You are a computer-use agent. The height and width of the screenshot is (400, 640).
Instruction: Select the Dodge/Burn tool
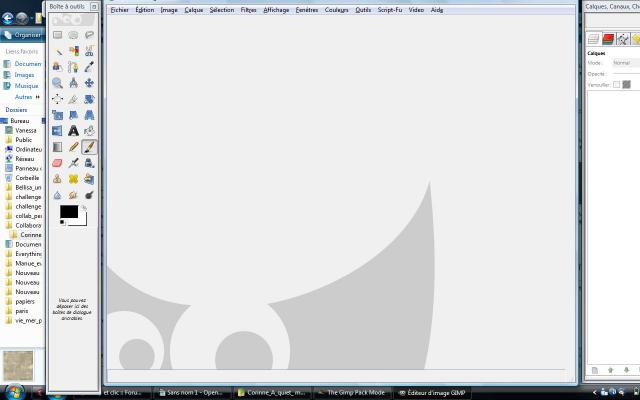coord(89,195)
